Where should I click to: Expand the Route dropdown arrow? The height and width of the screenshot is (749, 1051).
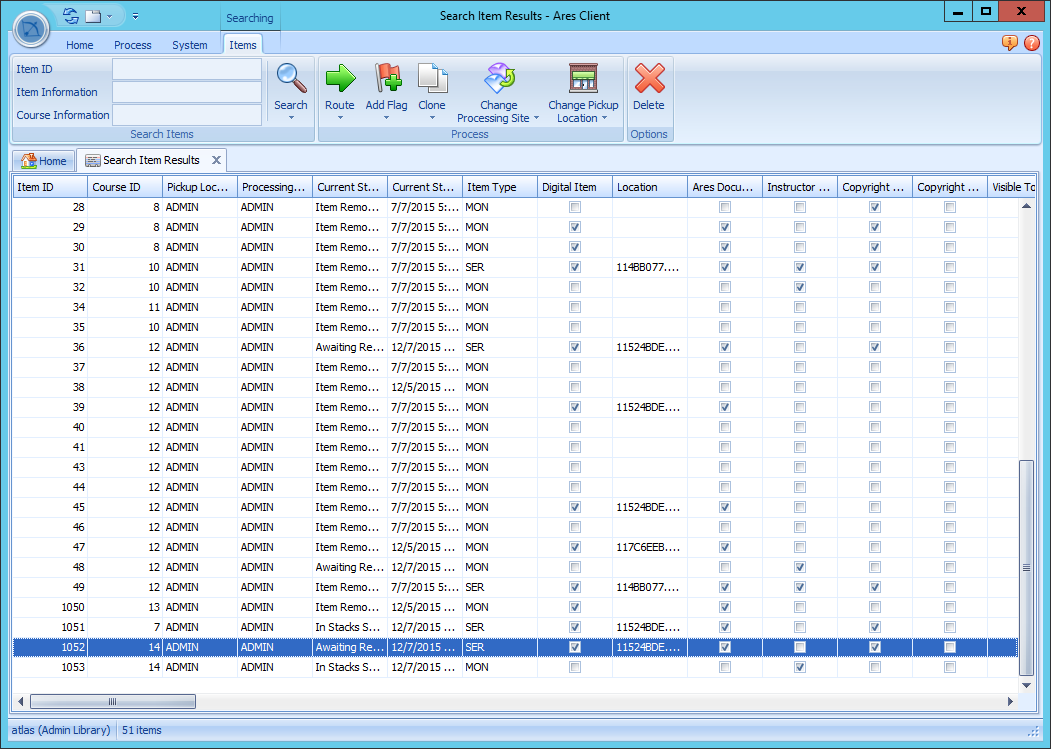339,118
